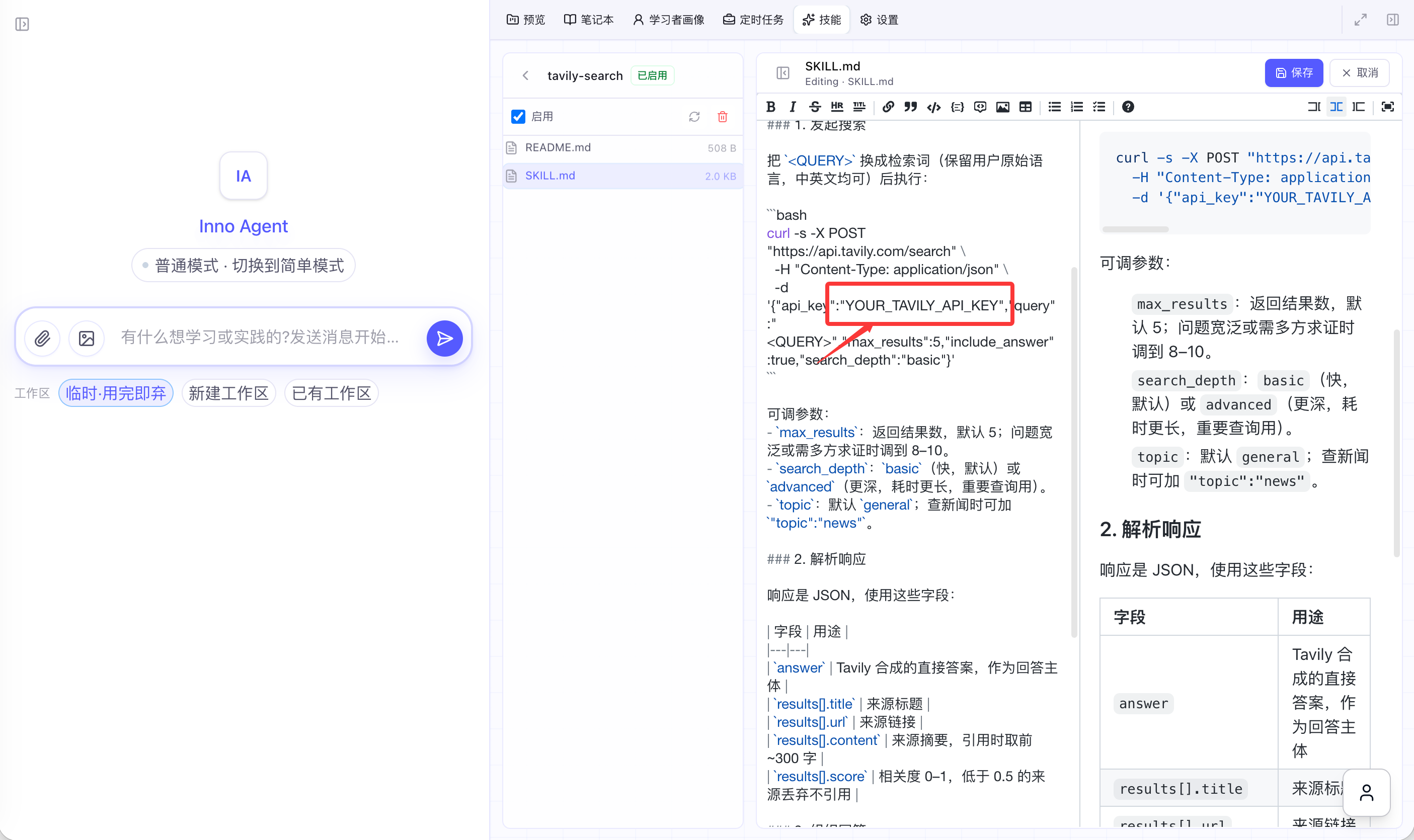This screenshot has width=1414, height=840.
Task: Select 已有工作区 option
Action: point(331,393)
